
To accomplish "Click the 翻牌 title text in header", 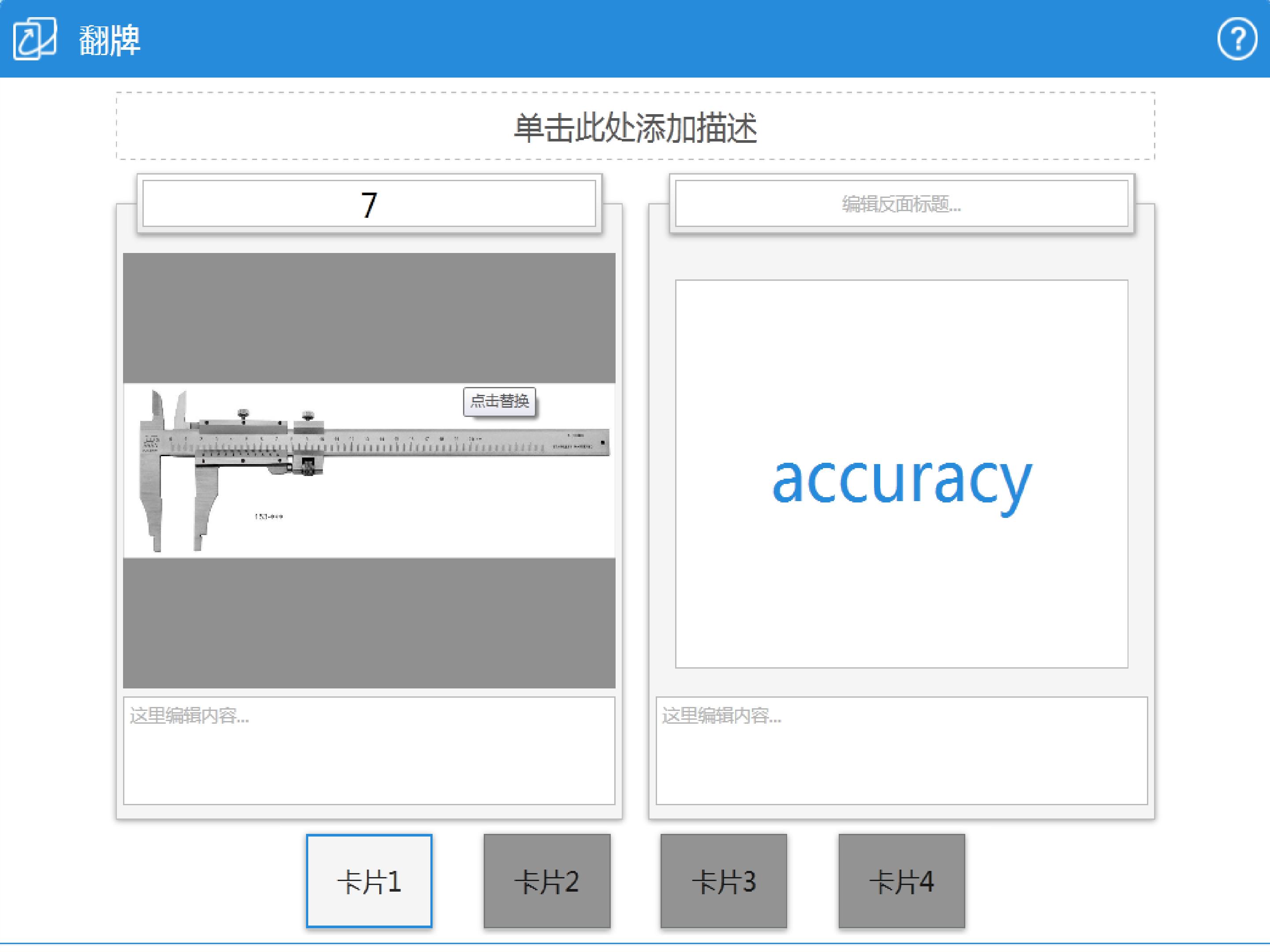I will (x=110, y=40).
